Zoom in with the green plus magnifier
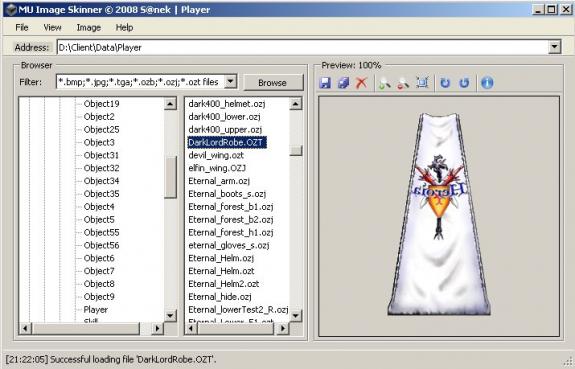The width and height of the screenshot is (575, 369). click(x=384, y=83)
